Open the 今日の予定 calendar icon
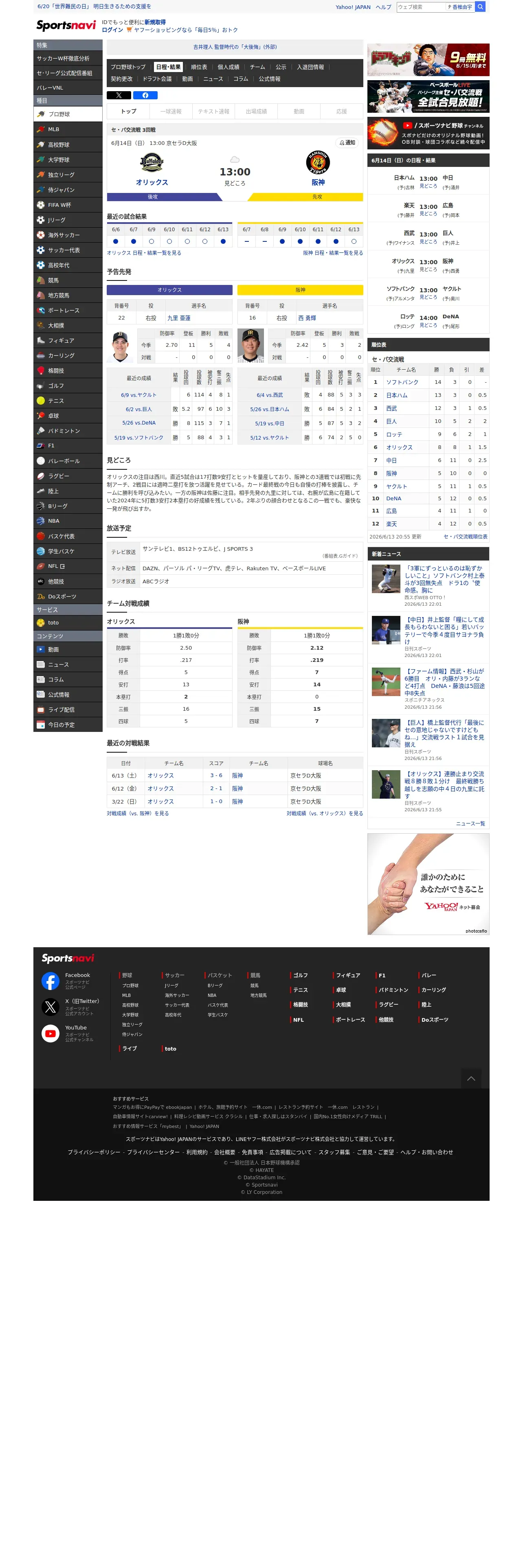 click(x=41, y=725)
